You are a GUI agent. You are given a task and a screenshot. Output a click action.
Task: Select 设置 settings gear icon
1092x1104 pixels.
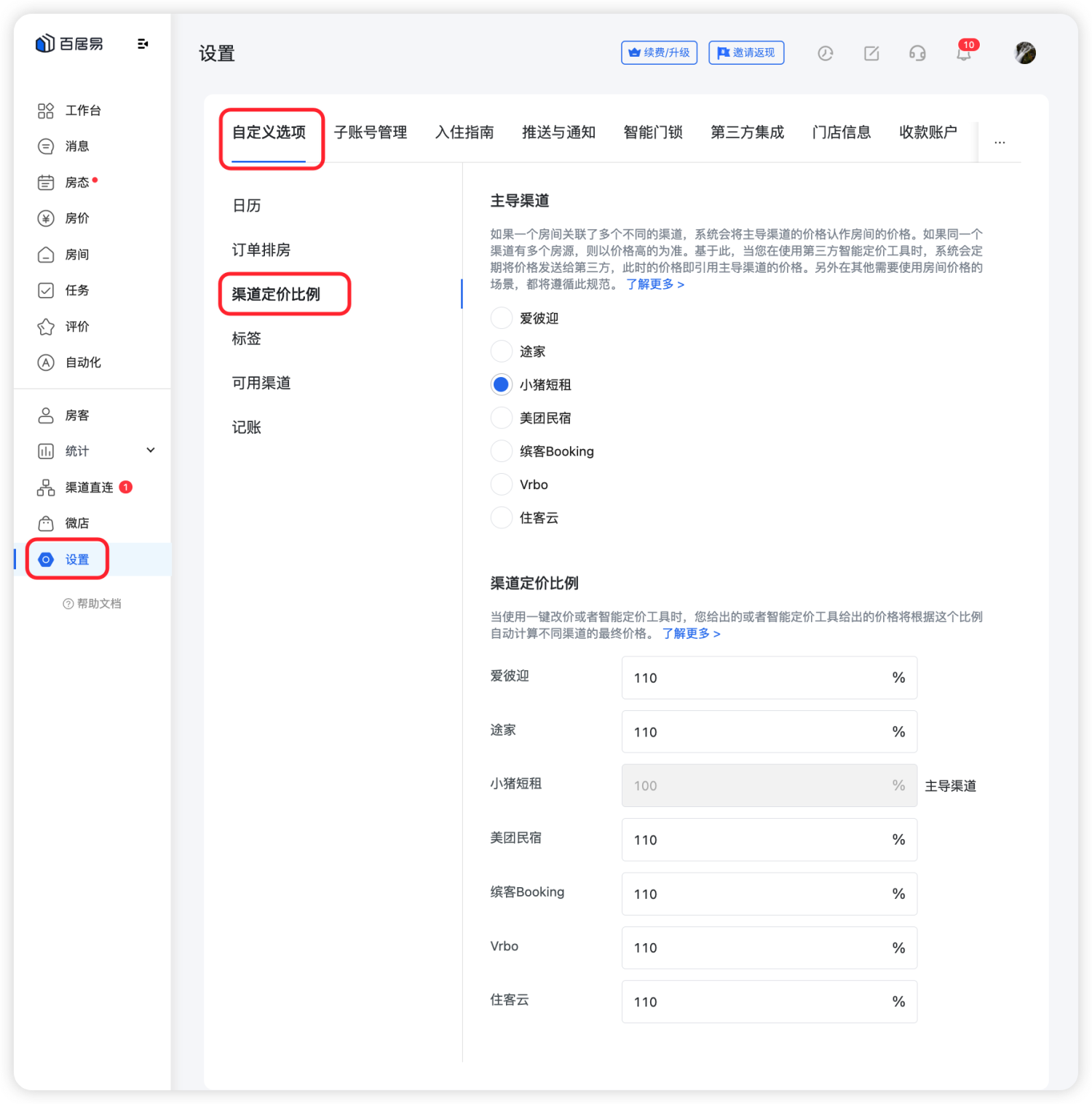click(x=46, y=560)
